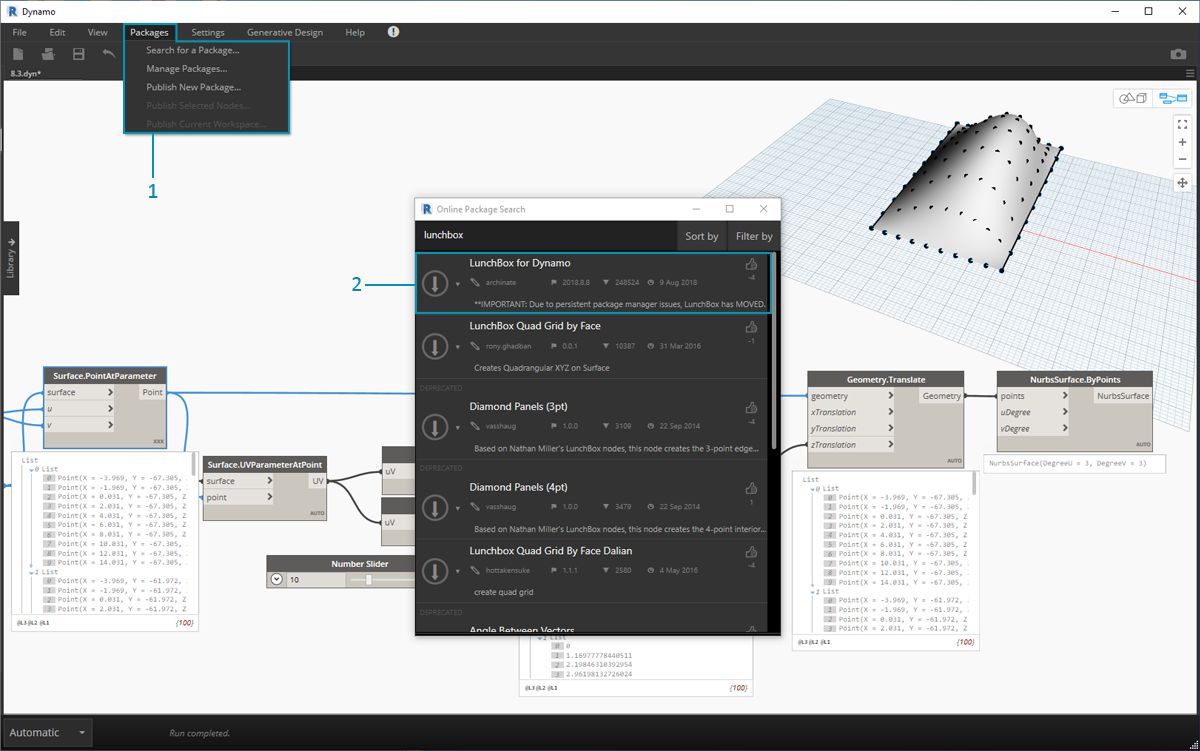Switch to the graph view navigation
The image size is (1200, 751).
click(x=1171, y=98)
